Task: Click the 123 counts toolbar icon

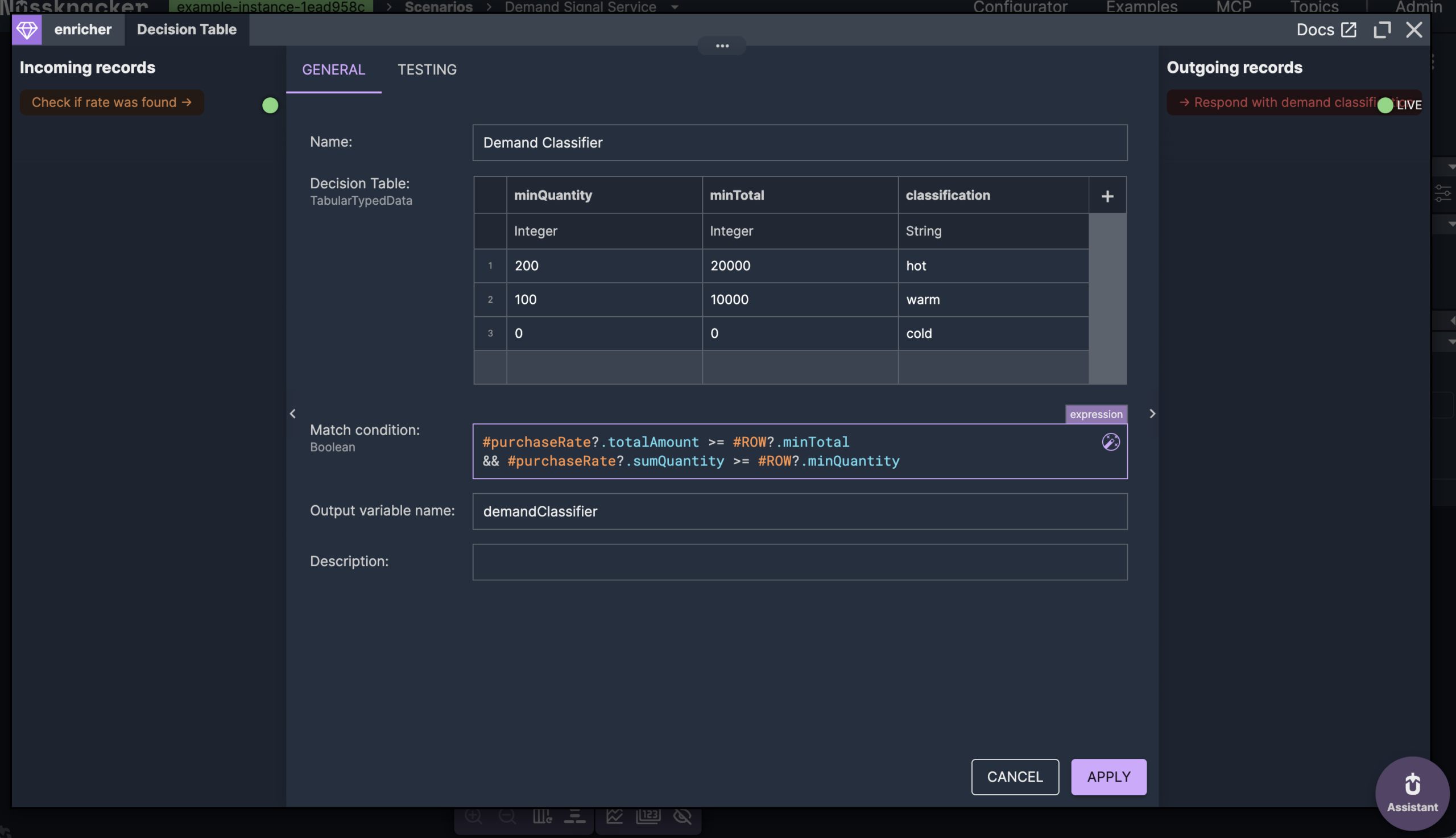Action: click(x=648, y=816)
